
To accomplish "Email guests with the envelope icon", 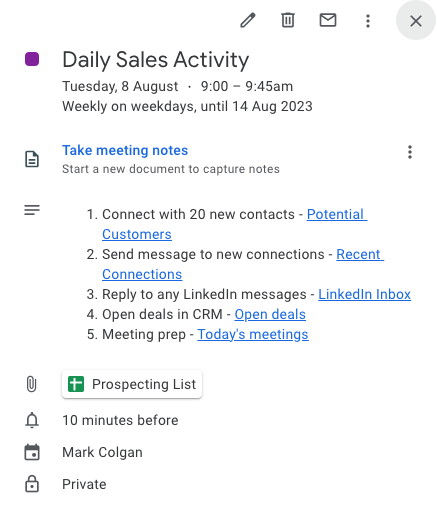I will [328, 20].
